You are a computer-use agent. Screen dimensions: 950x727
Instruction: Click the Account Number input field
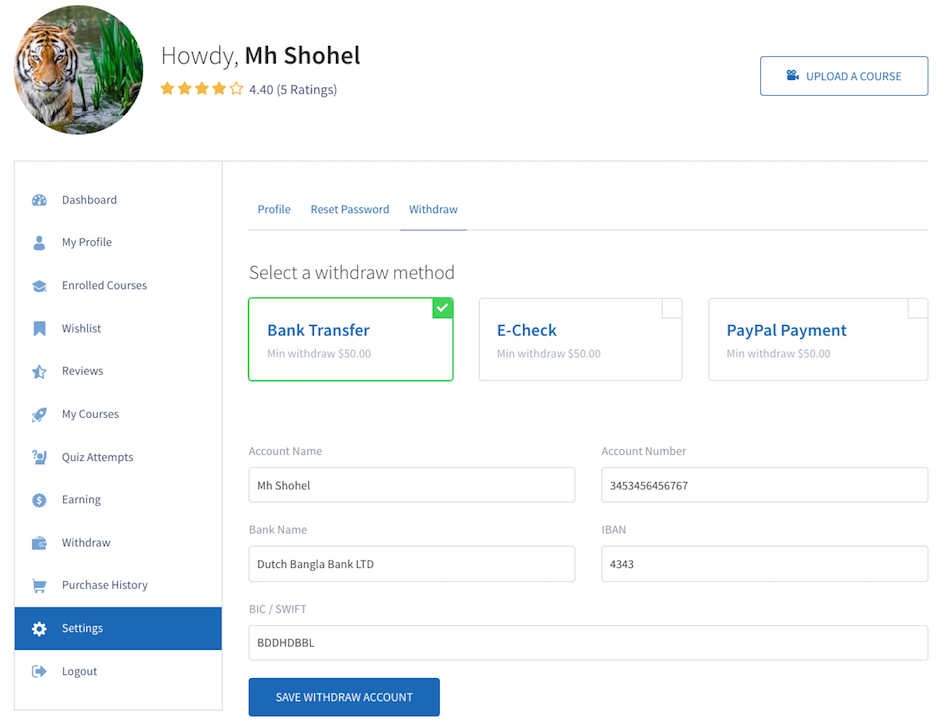click(x=765, y=485)
